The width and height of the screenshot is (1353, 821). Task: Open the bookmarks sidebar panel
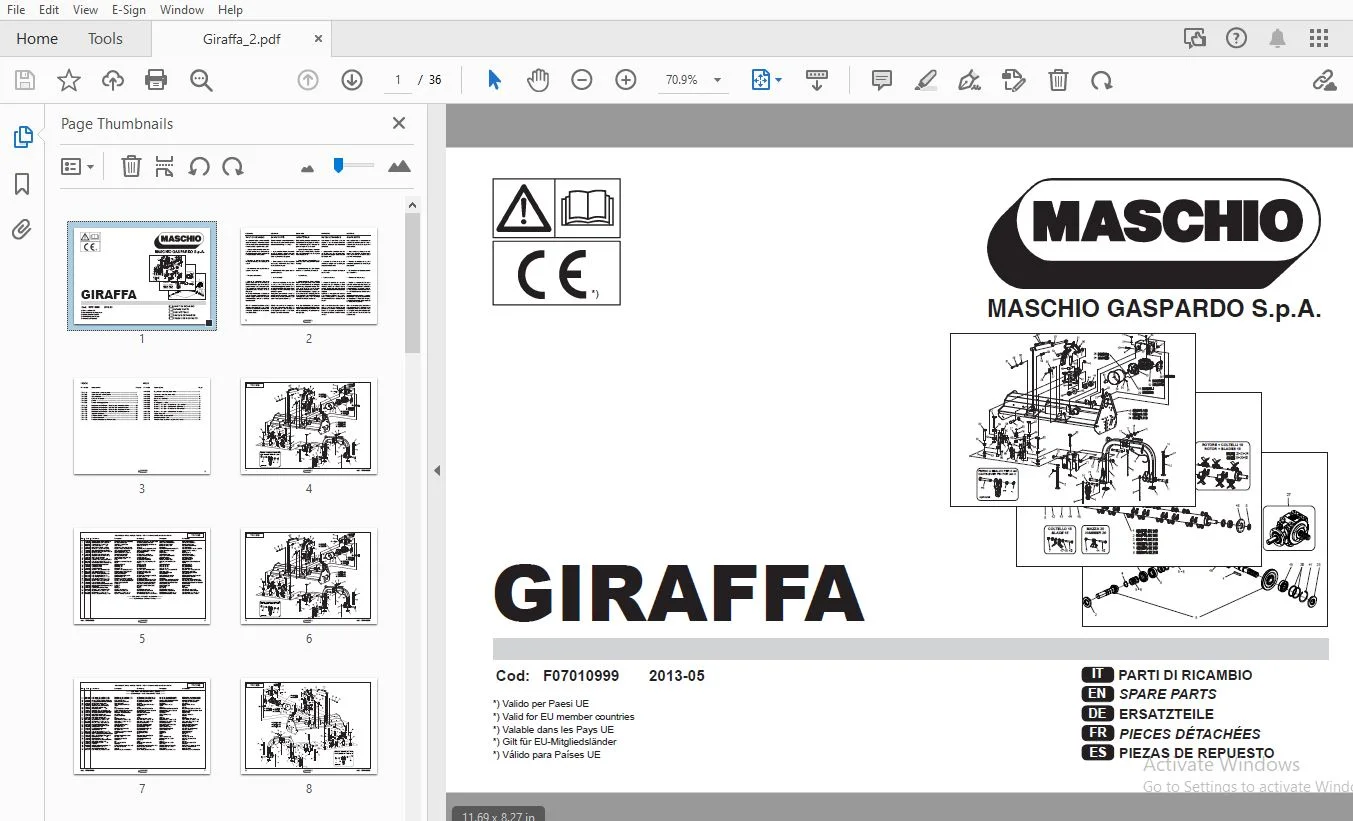(22, 184)
